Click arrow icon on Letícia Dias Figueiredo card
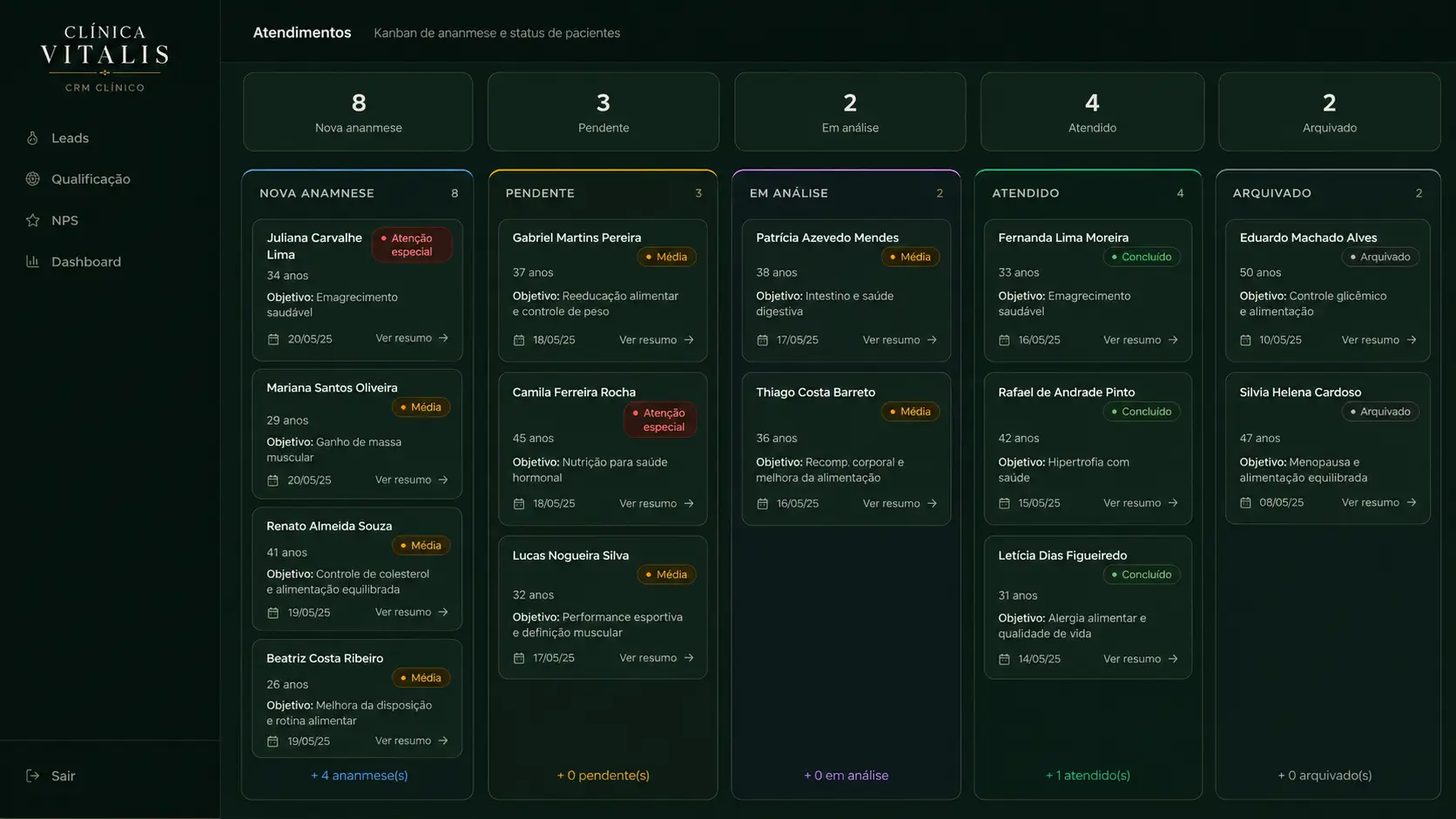This screenshot has height=819, width=1456. coord(1173,659)
